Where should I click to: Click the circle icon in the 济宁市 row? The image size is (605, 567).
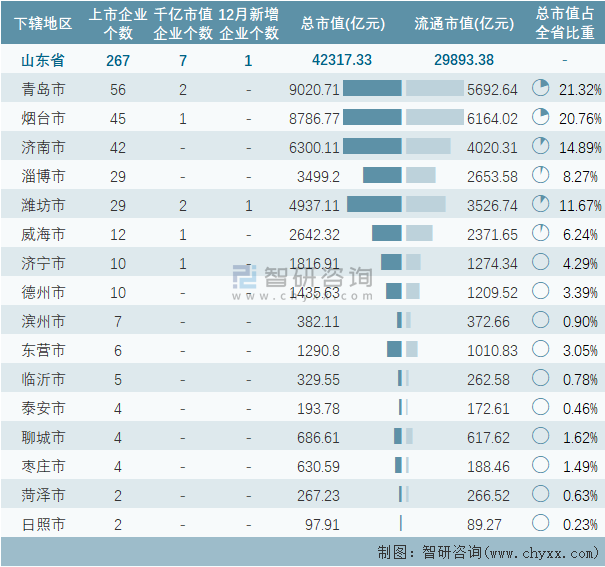tap(541, 263)
